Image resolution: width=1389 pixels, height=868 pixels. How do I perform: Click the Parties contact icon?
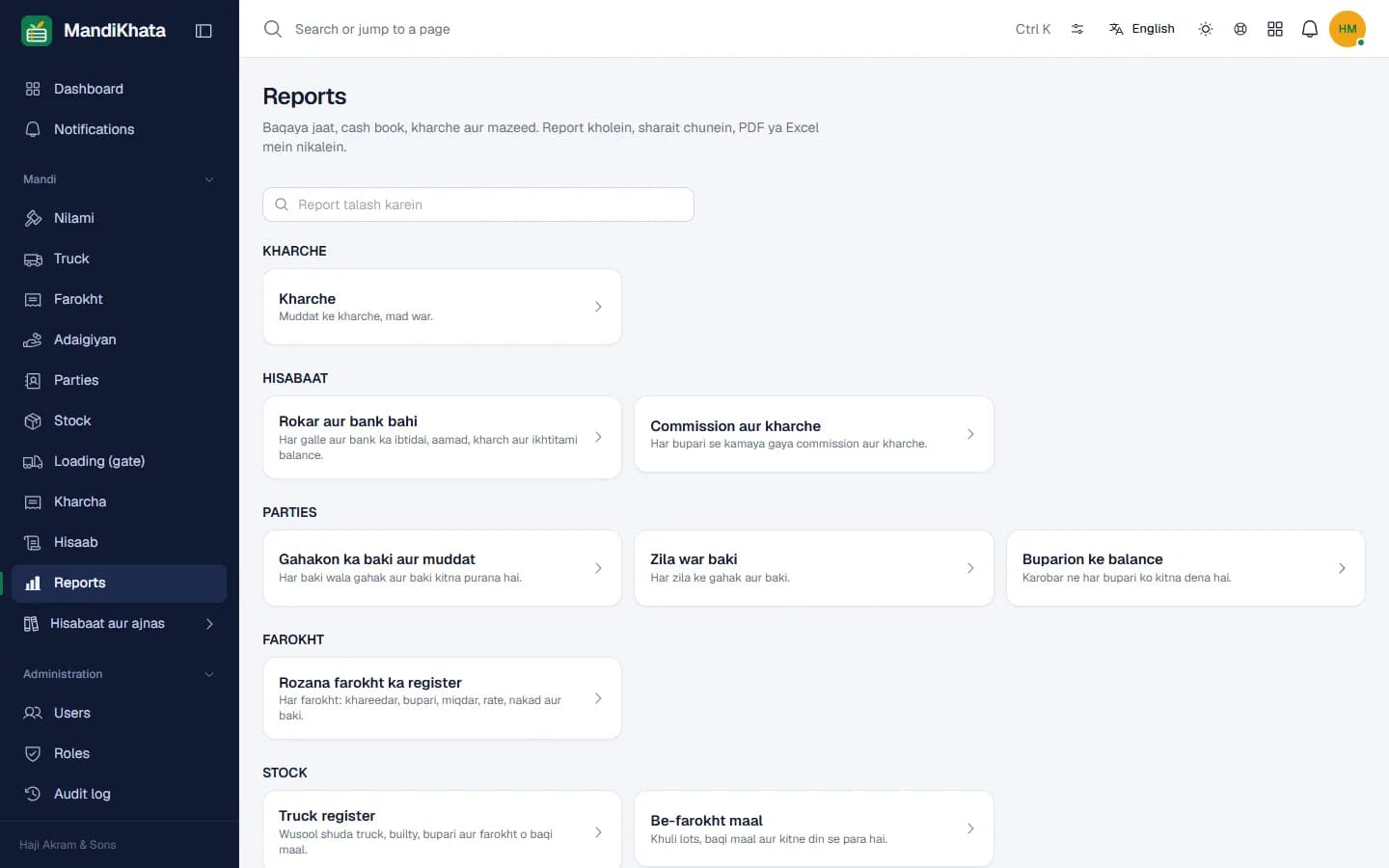pyautogui.click(x=33, y=380)
